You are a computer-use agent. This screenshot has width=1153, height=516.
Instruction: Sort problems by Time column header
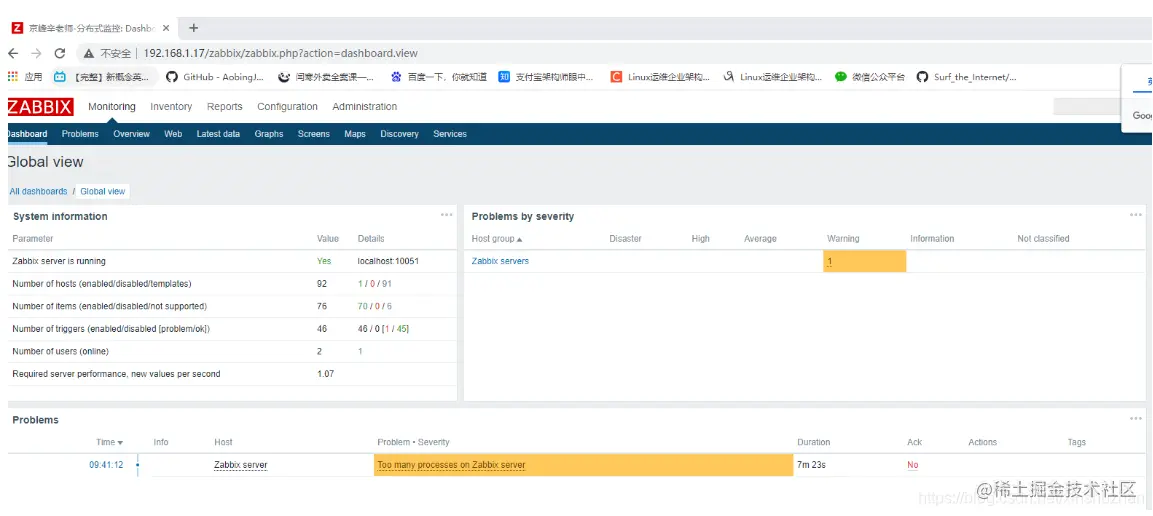(x=110, y=442)
